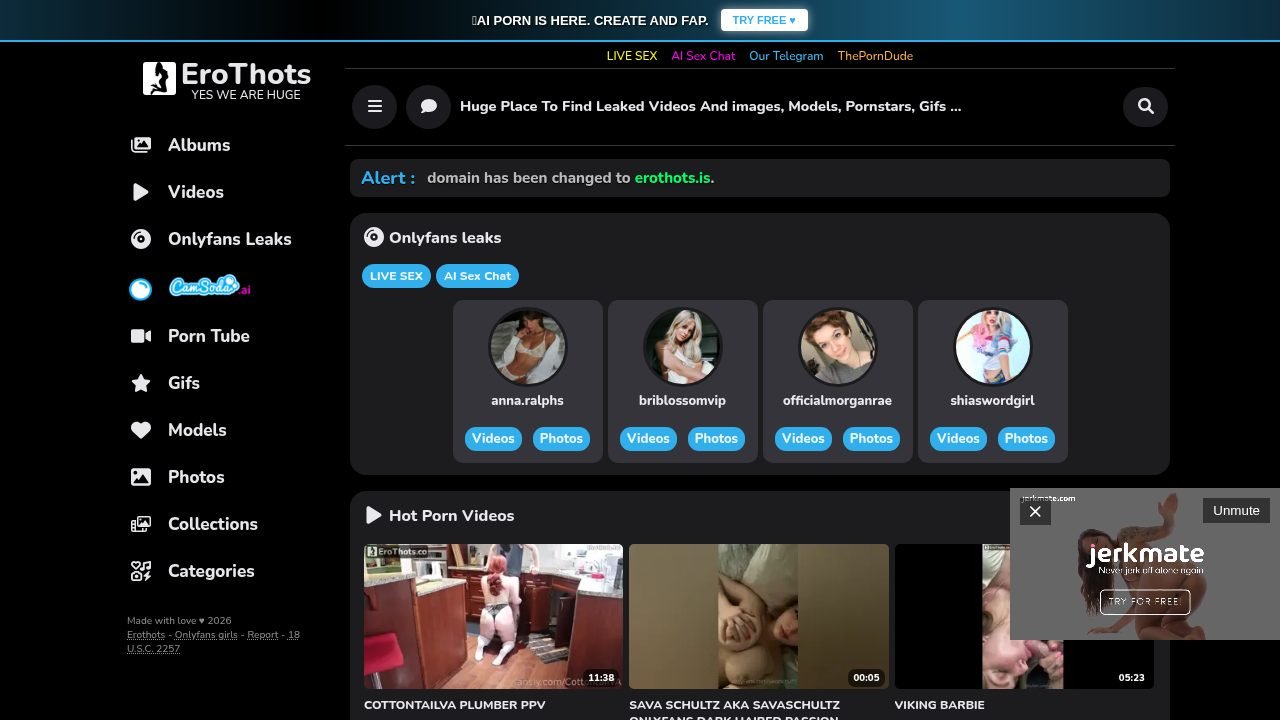Click the VIKING BARBIE title
1280x720 pixels.
940,705
